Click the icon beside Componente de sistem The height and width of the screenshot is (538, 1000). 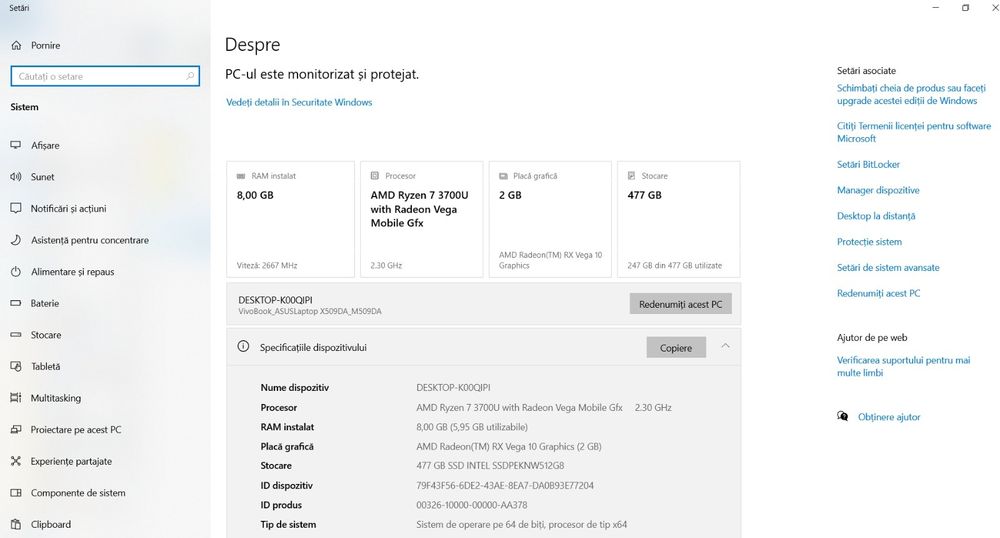[16, 493]
